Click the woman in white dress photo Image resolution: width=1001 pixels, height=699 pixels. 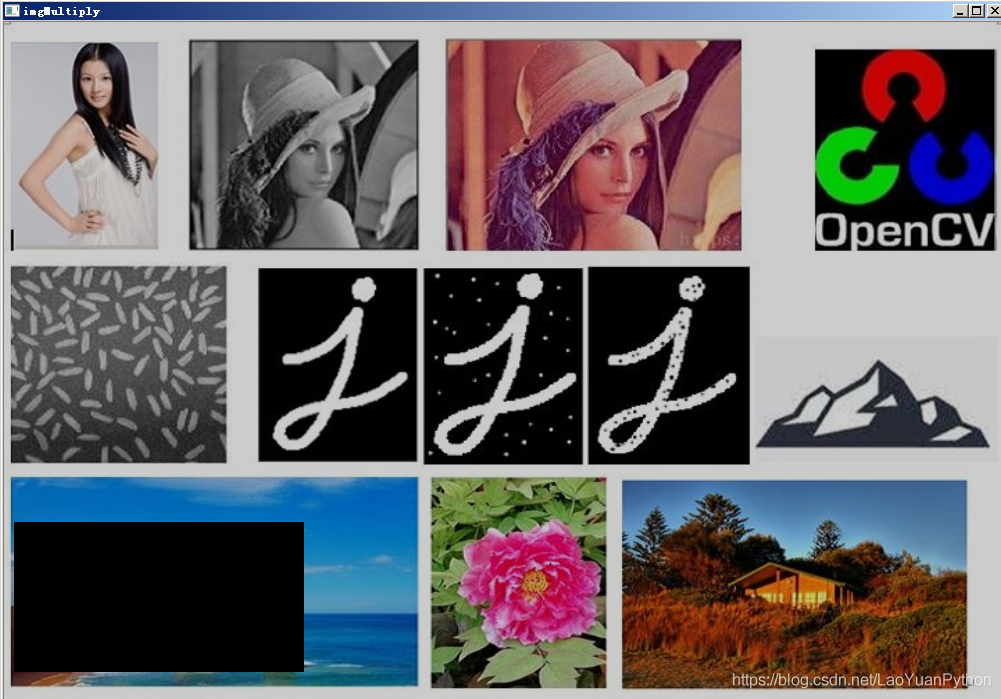(84, 145)
